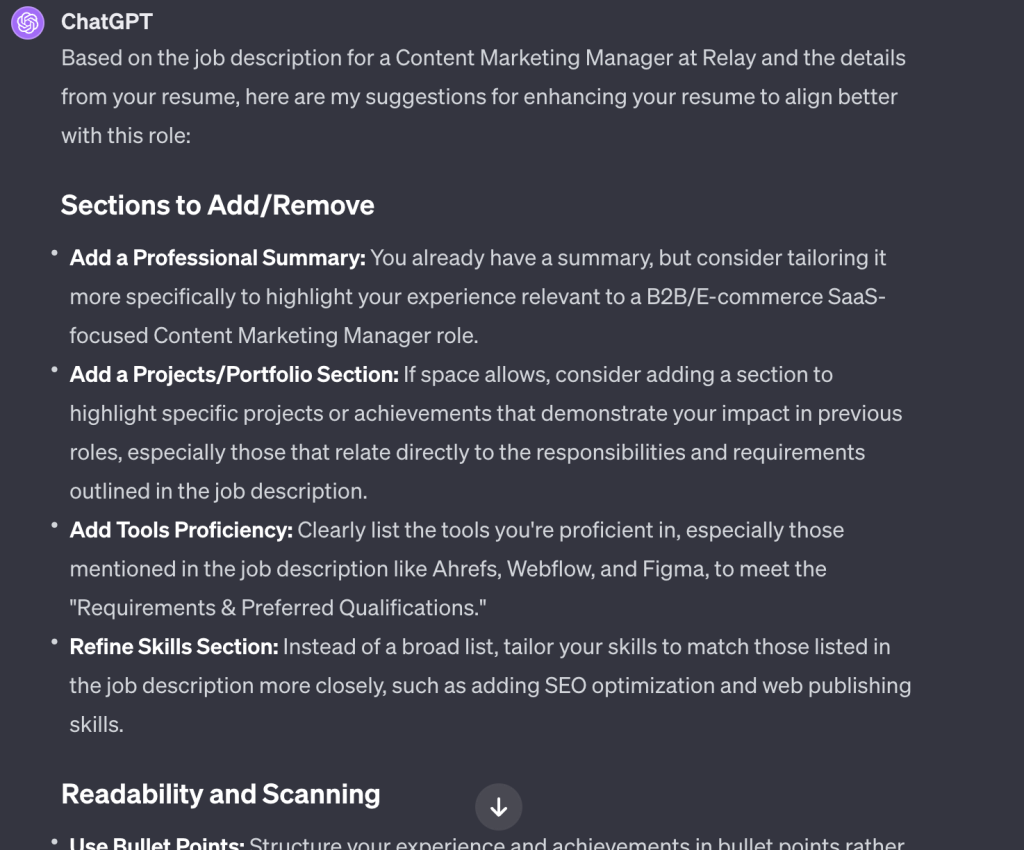
Task: Click the bullet dot beside Refine Skills Section
Action: click(54, 644)
